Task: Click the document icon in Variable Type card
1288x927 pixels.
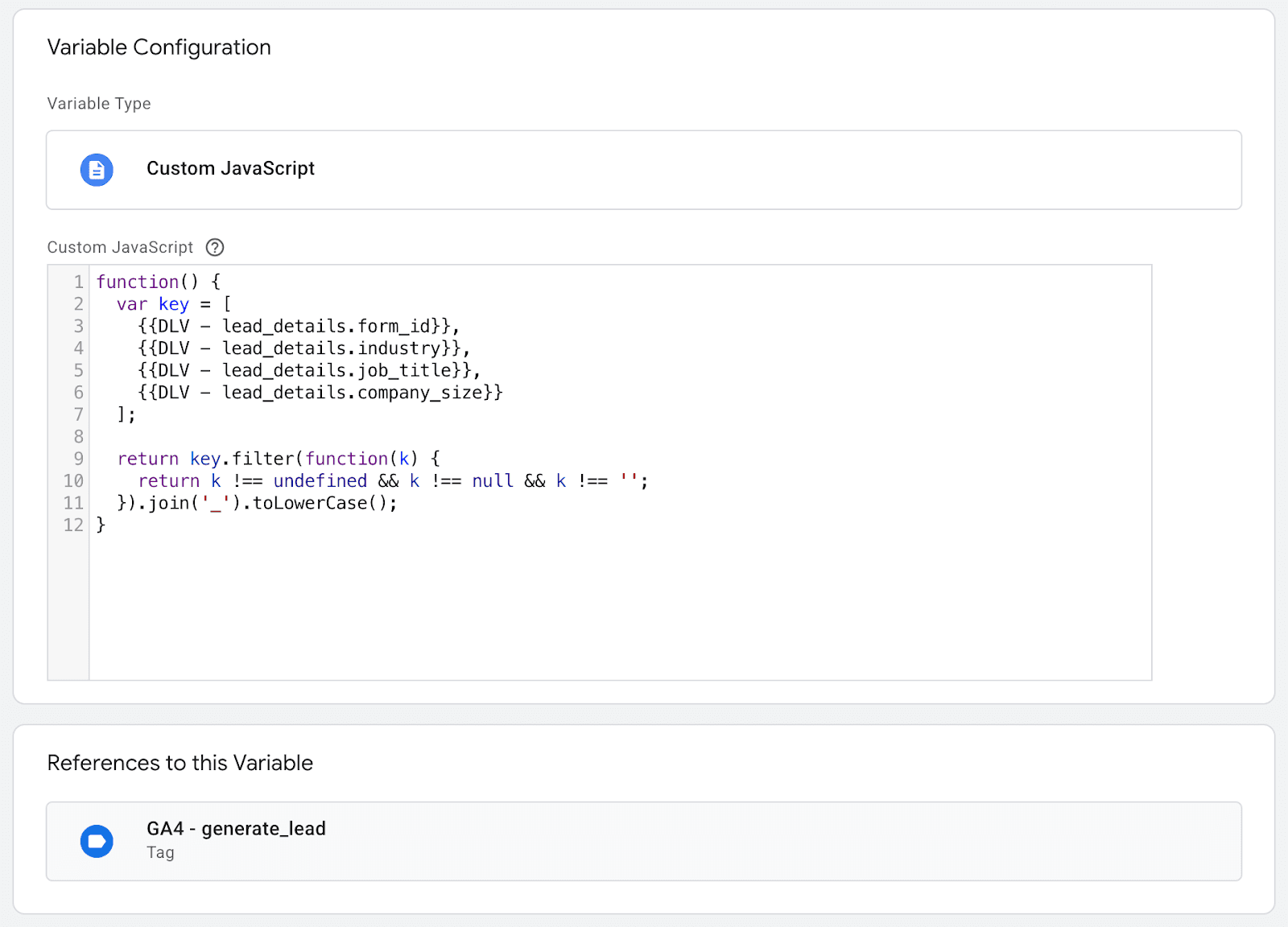Action: [x=96, y=170]
